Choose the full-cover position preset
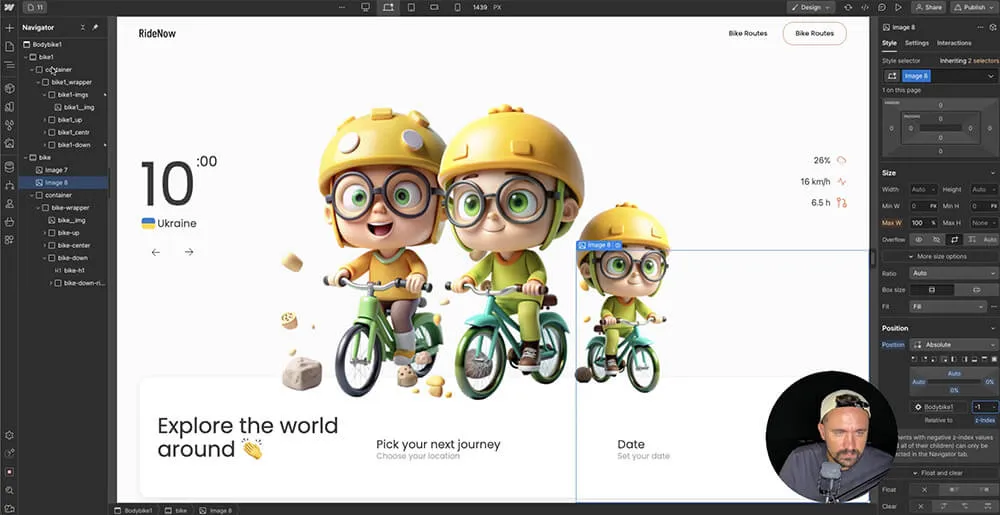The image size is (1000, 515). click(x=993, y=359)
